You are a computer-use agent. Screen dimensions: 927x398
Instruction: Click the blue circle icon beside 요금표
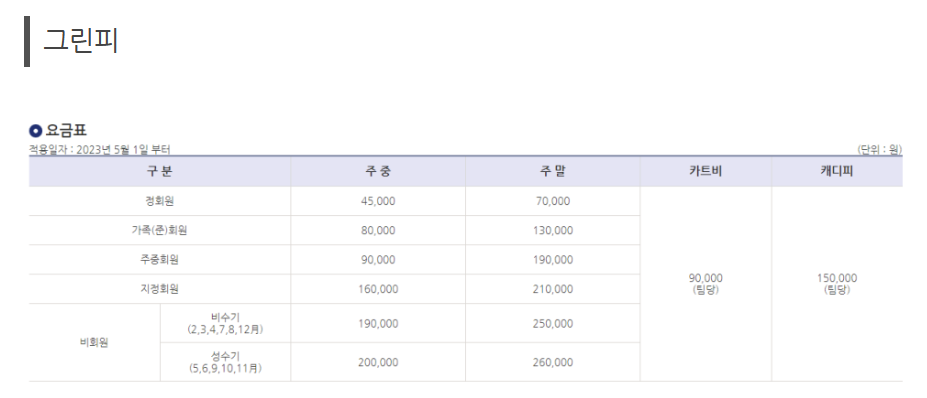pyautogui.click(x=35, y=131)
